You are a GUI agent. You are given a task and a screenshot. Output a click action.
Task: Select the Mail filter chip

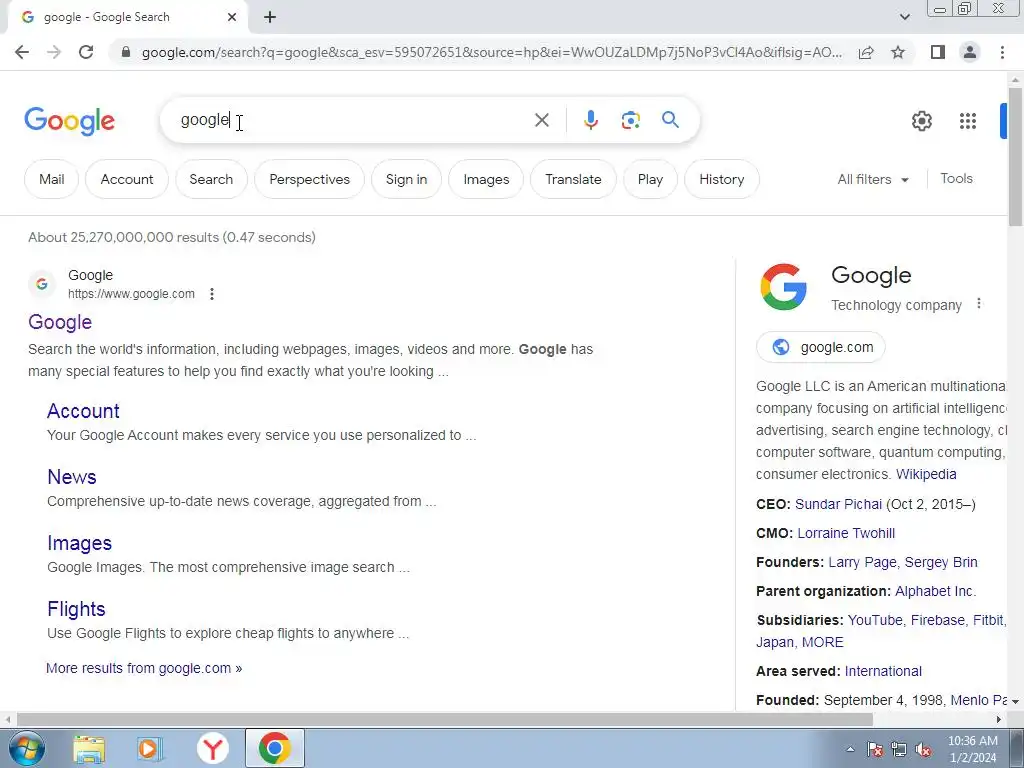(x=52, y=179)
